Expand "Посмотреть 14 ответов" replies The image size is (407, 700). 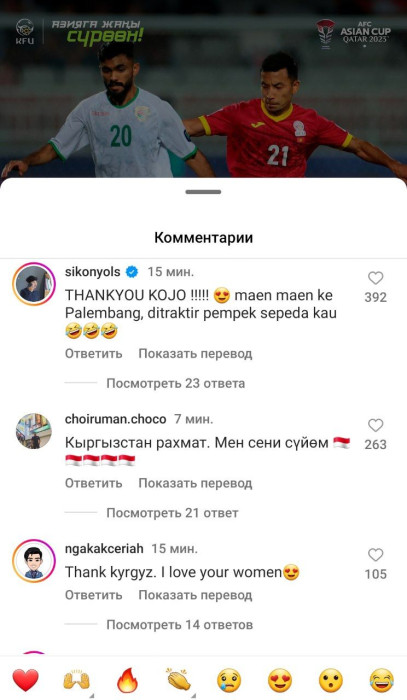point(179,625)
